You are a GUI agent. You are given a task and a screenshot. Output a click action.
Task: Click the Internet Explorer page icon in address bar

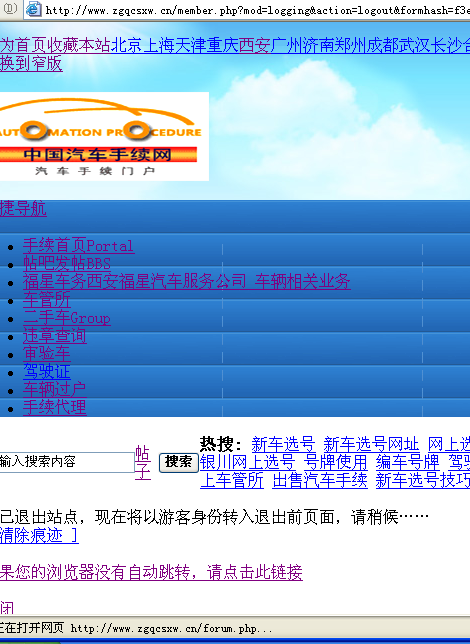point(33,9)
